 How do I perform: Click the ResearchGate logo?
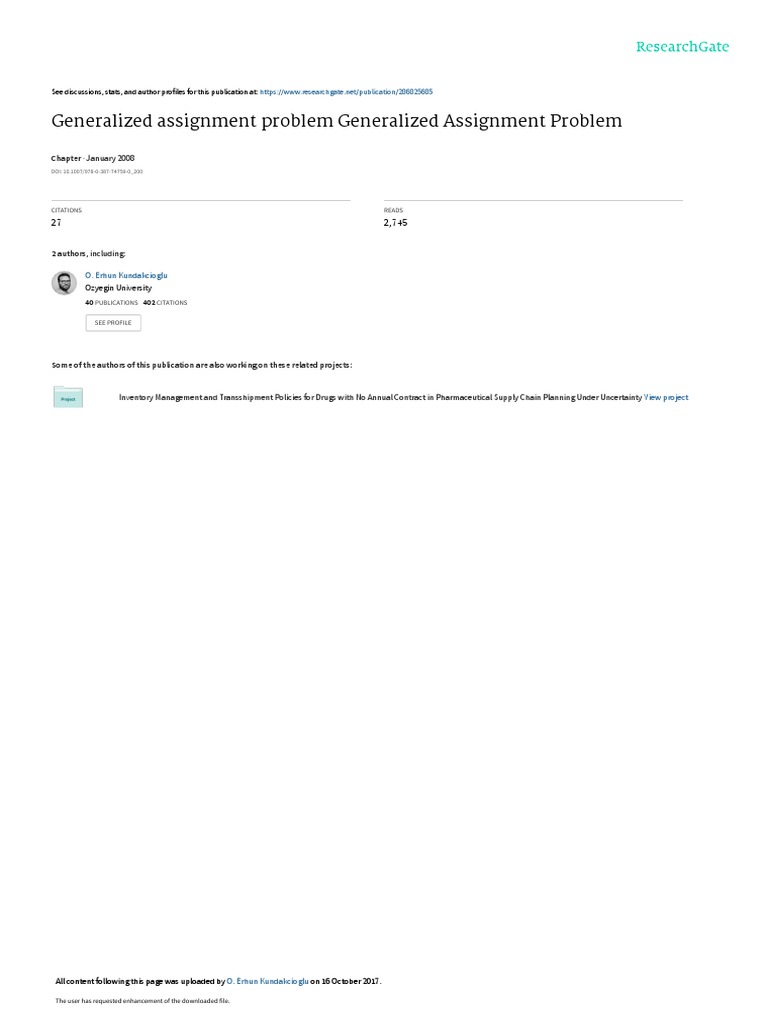pos(682,47)
